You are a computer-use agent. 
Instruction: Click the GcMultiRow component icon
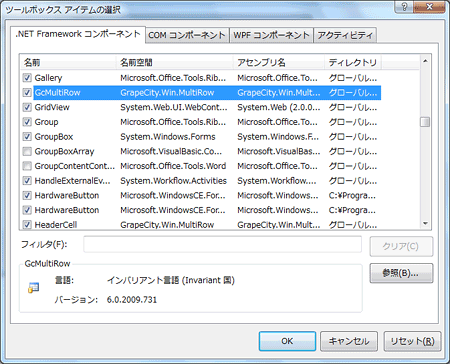33,288
